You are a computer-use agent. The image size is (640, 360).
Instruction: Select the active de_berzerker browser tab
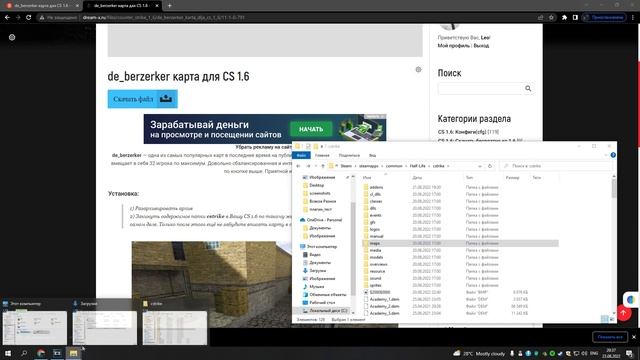pos(122,6)
